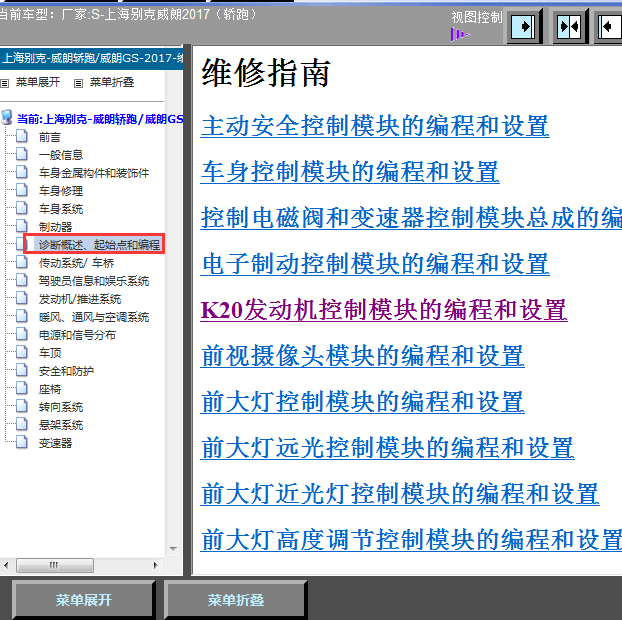The height and width of the screenshot is (620, 622).
Task: Click the page icon next to 车顶
Action: point(22,352)
